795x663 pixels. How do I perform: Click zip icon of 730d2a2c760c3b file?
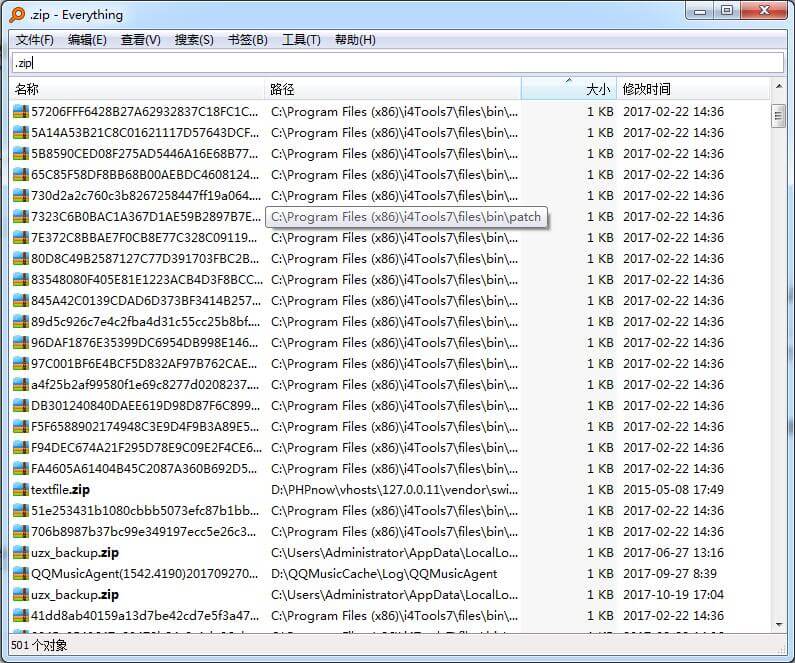[x=21, y=196]
